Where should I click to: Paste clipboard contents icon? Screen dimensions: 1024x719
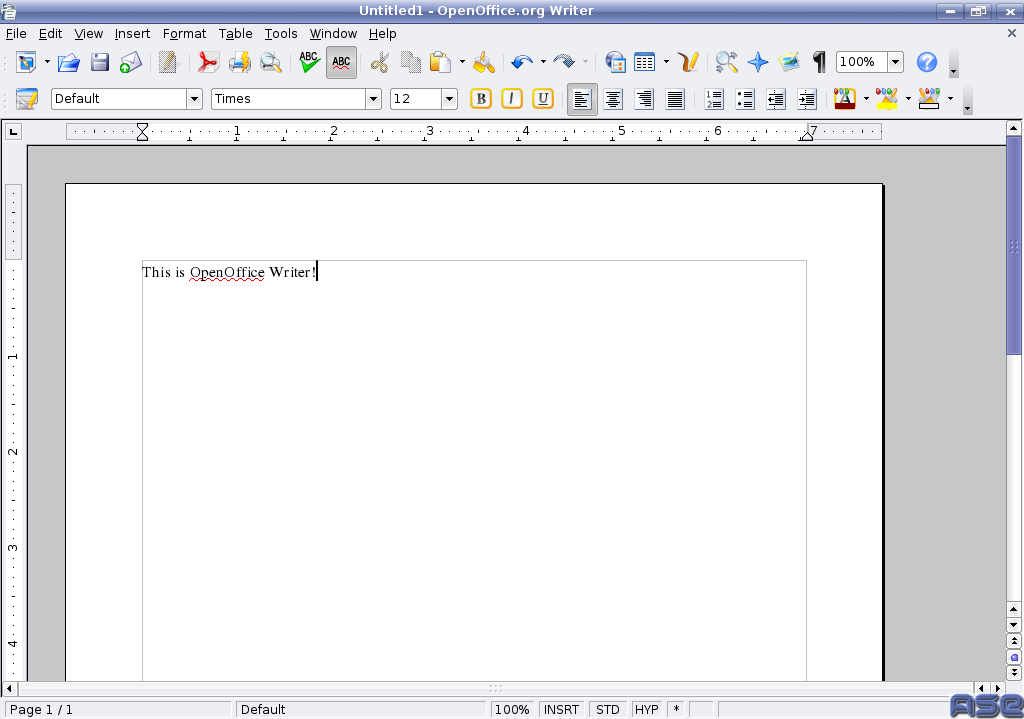[441, 62]
